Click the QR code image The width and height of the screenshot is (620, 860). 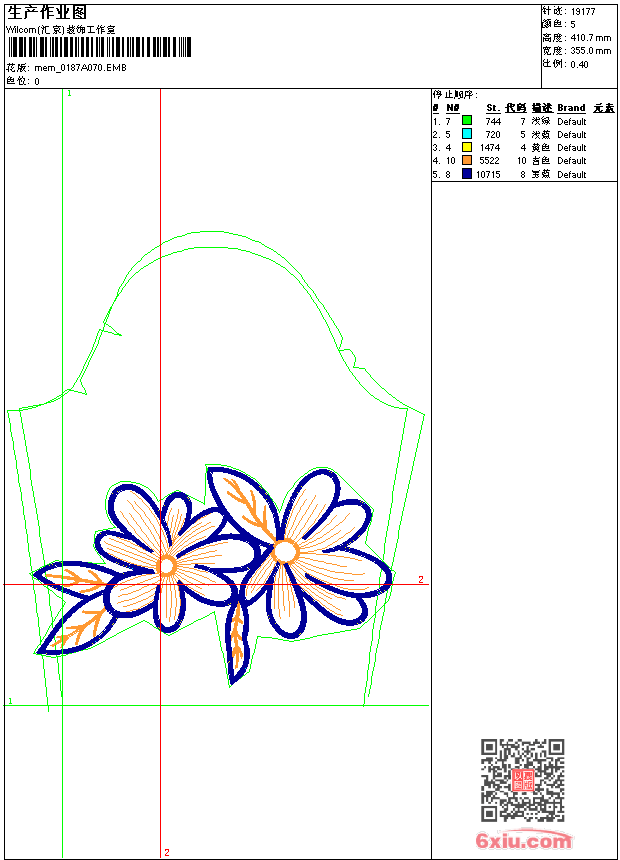coord(522,780)
